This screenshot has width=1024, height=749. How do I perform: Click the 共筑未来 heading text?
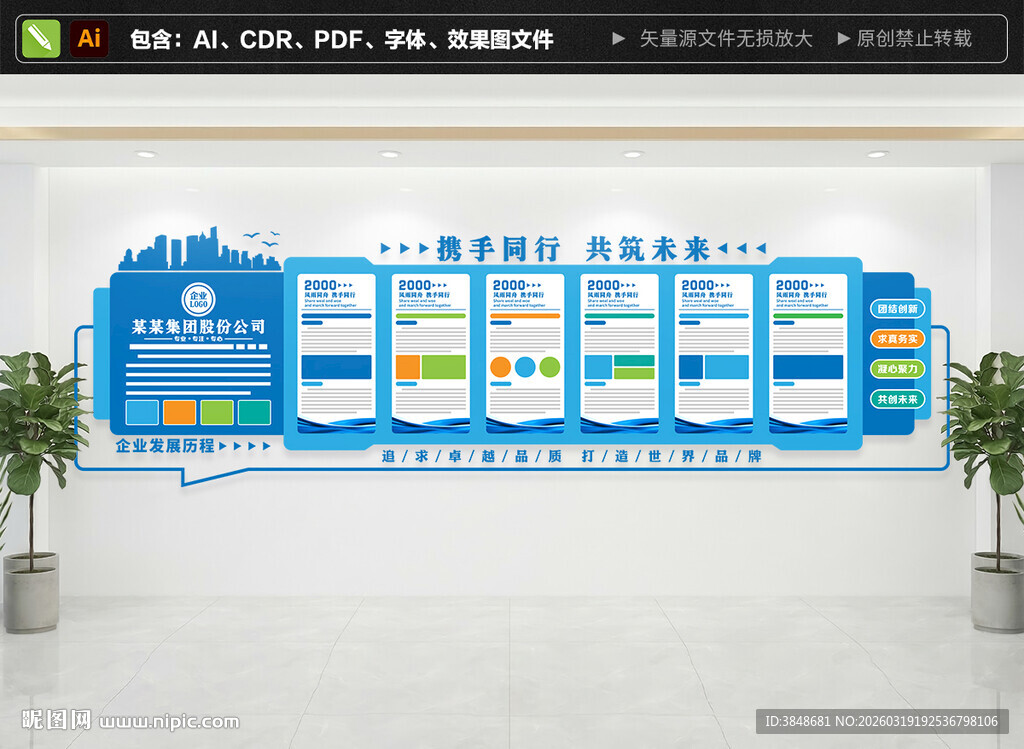pos(647,249)
